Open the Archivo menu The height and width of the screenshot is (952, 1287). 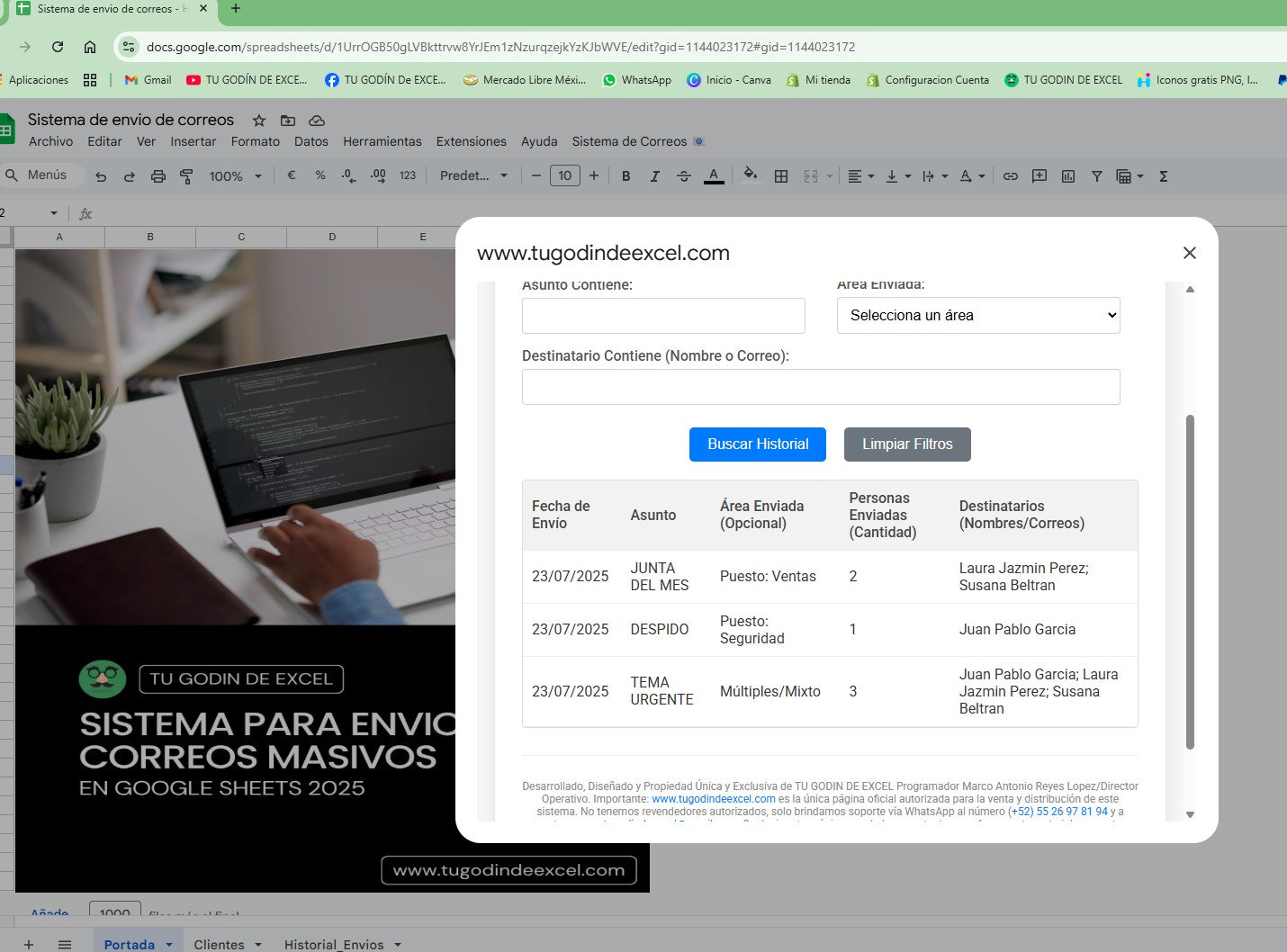point(50,141)
